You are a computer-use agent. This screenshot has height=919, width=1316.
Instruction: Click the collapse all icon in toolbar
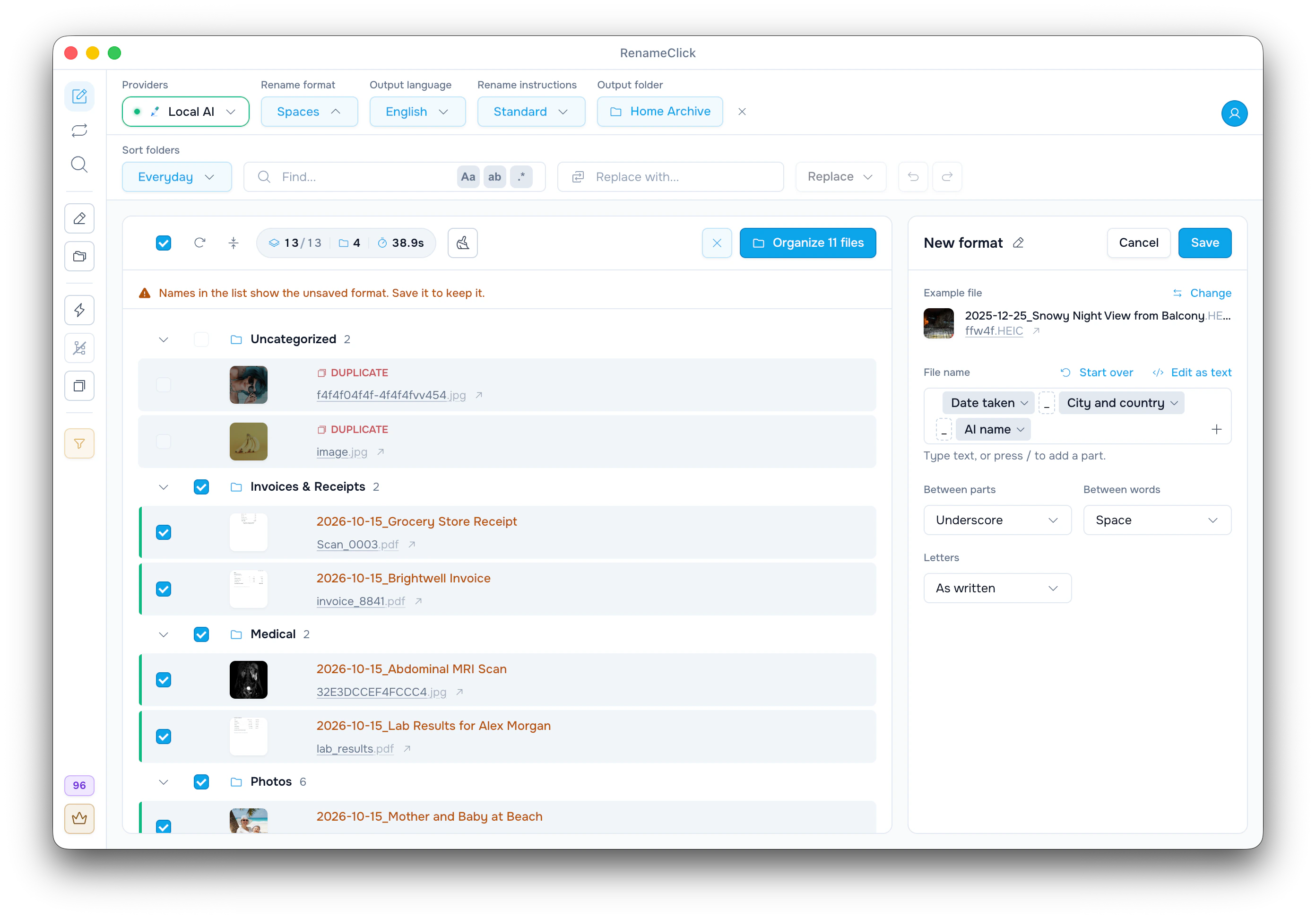[x=234, y=243]
